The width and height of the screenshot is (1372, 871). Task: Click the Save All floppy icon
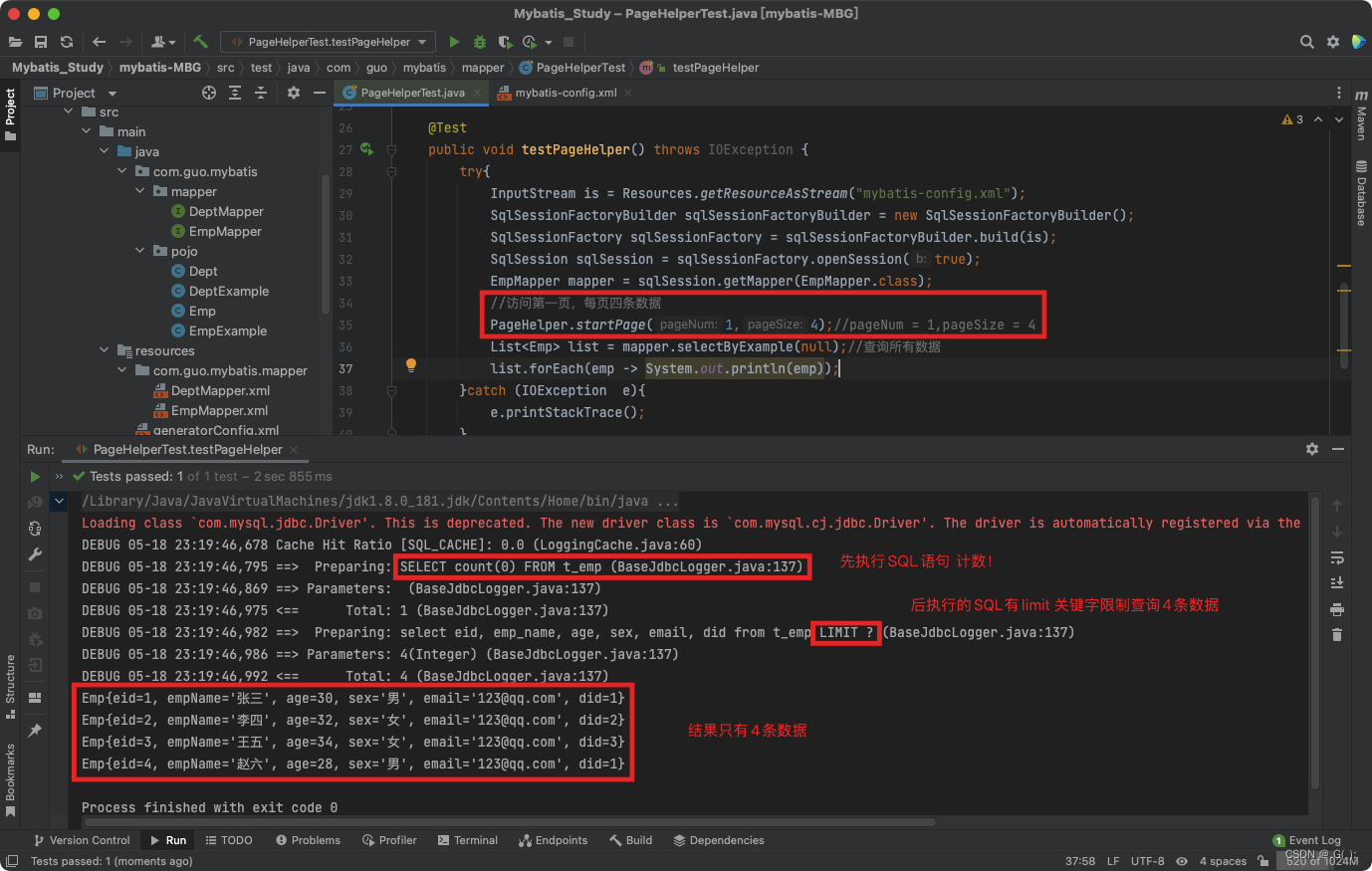pos(41,42)
